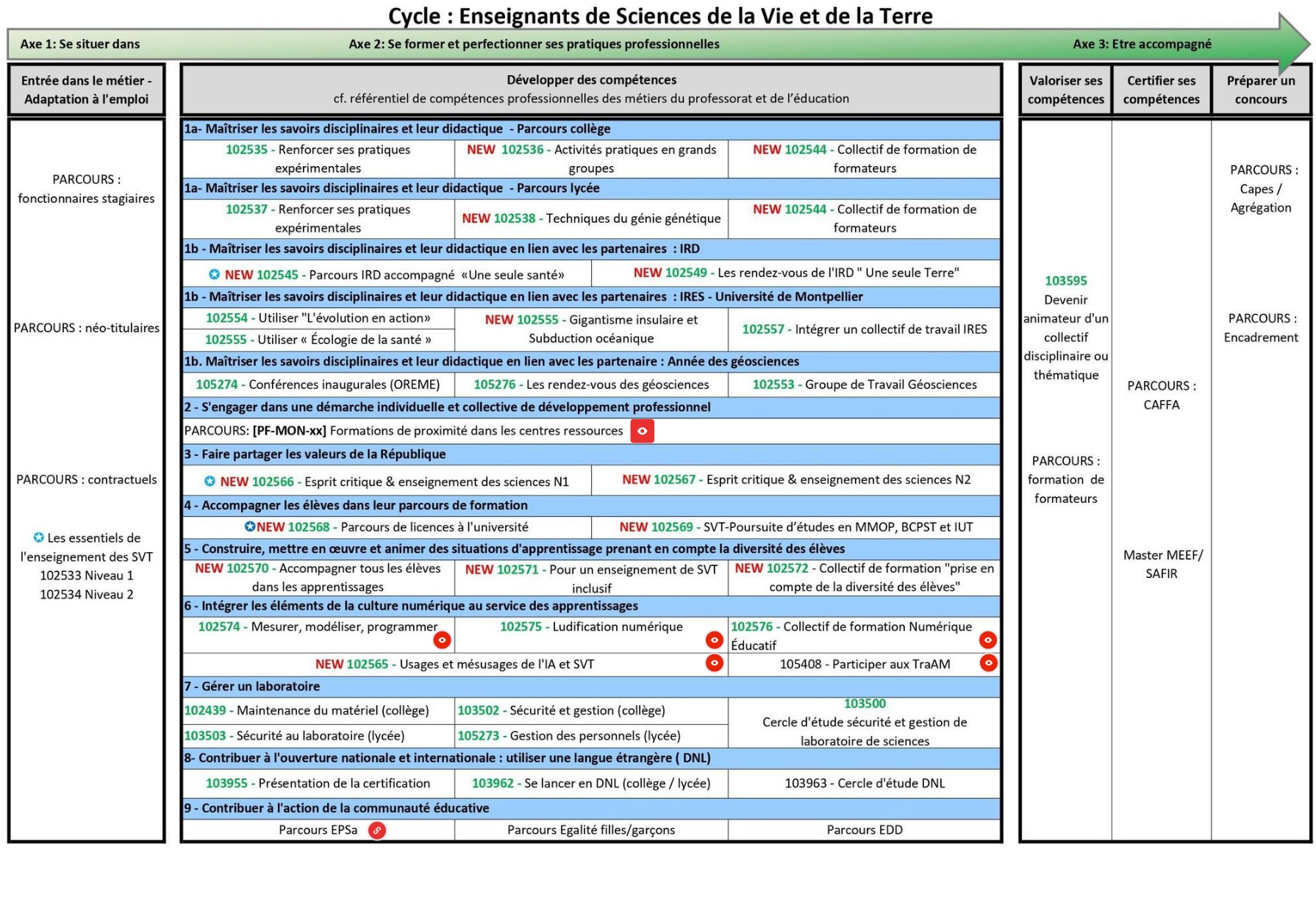Viewport: 1316px width, 922px height.
Task: Click the red eye icon beside Formations de proximité
Action: click(x=642, y=432)
